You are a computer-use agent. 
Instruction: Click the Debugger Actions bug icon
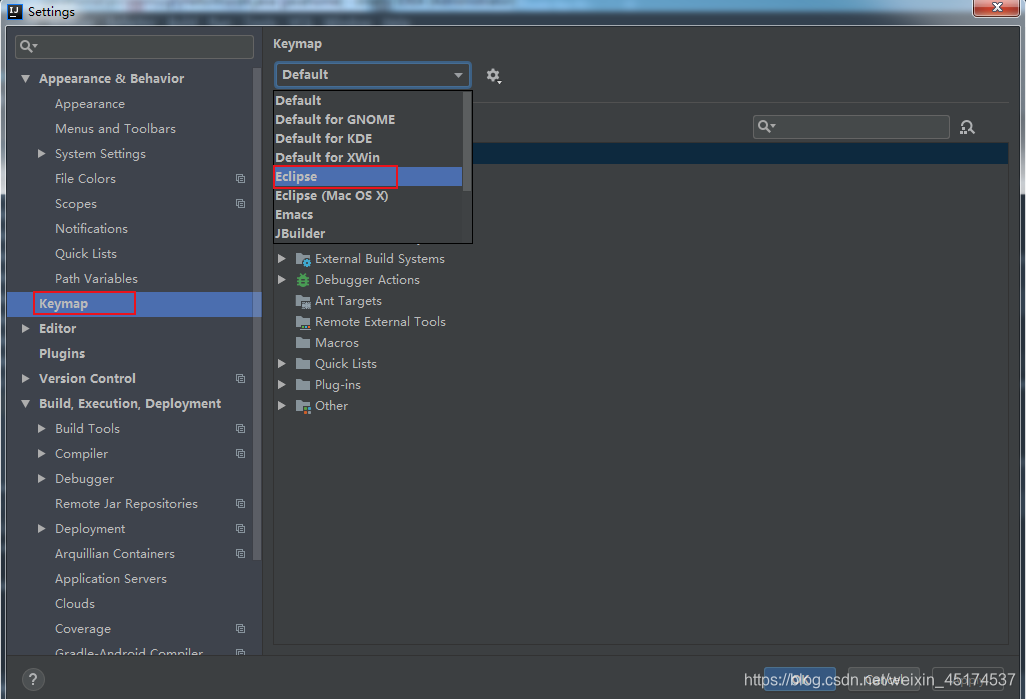[x=303, y=280]
